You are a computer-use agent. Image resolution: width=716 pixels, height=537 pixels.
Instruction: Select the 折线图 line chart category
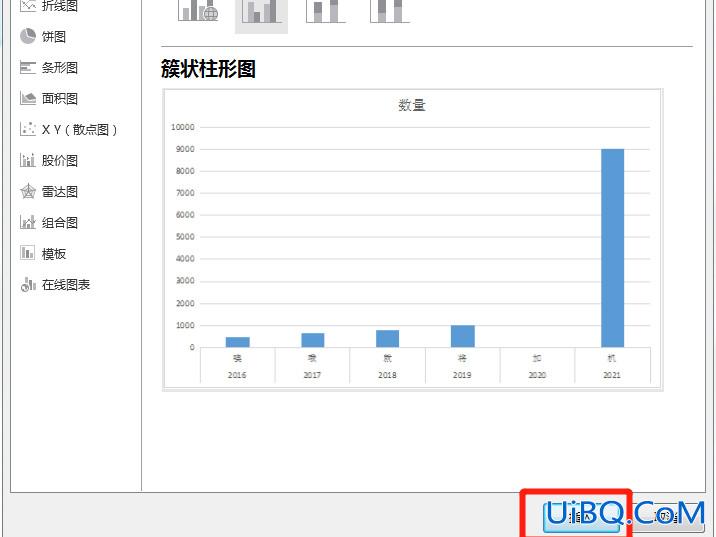point(49,5)
